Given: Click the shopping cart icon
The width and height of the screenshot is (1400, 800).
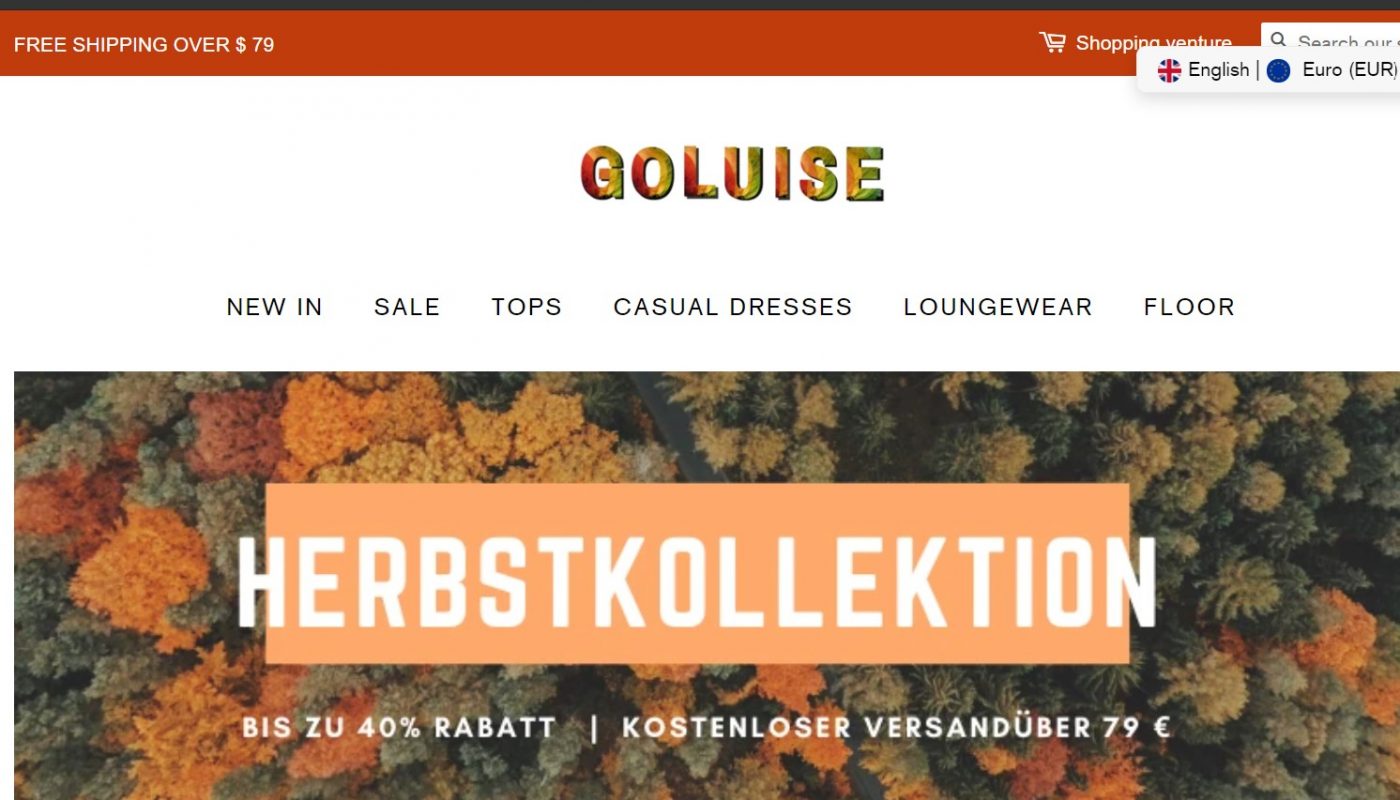Looking at the screenshot, I should 1052,43.
